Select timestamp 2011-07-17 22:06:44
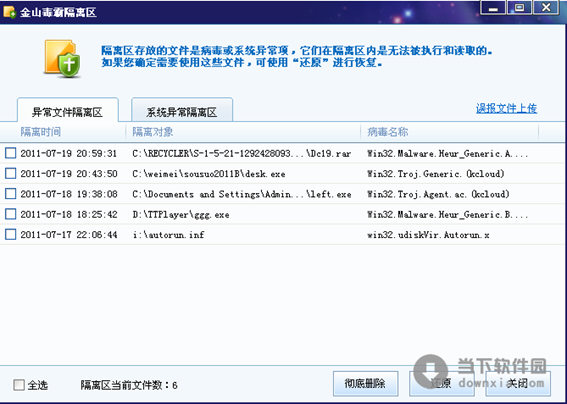 pyautogui.click(x=69, y=234)
